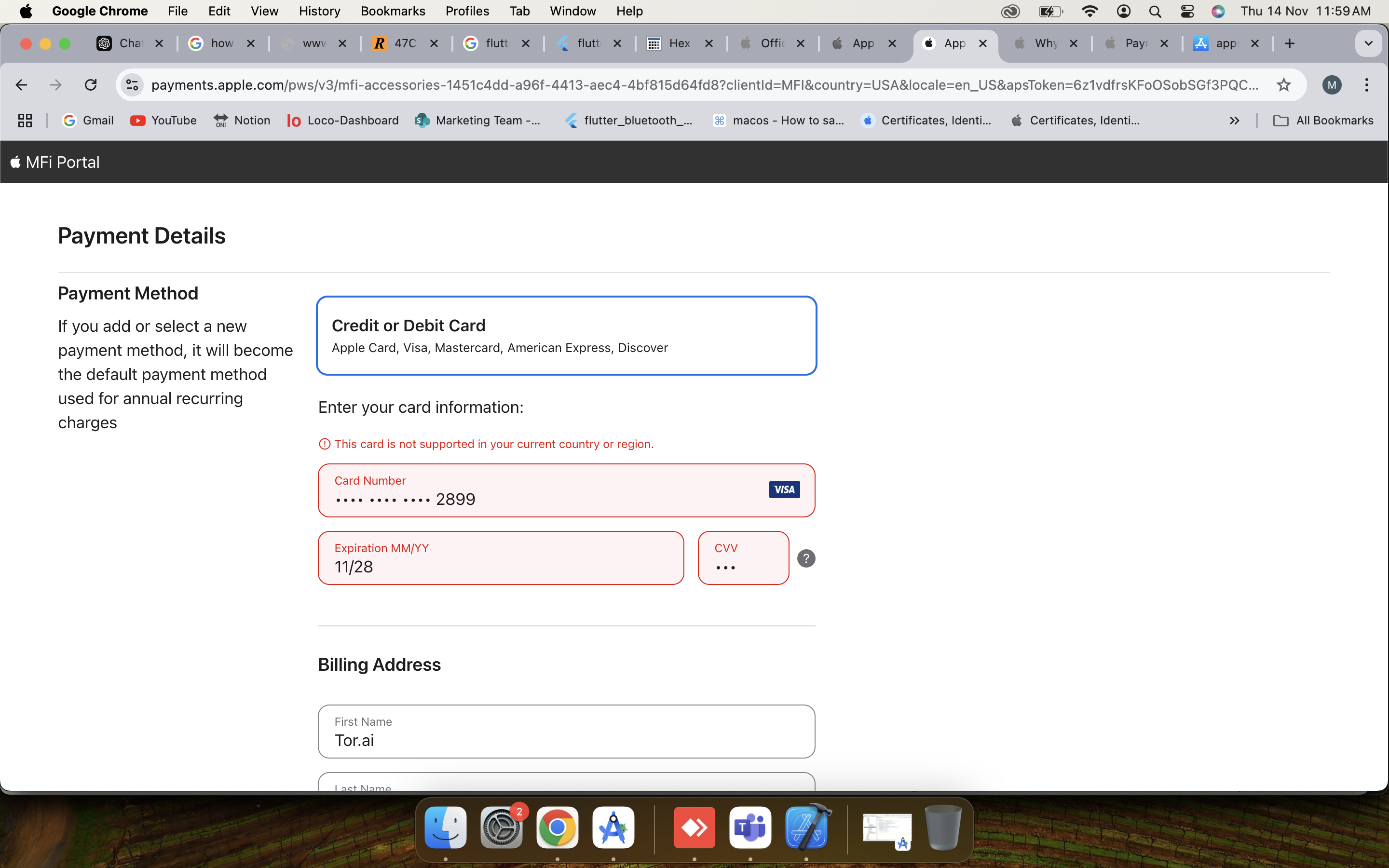Screen dimensions: 1389x868
Task: Launch Microsoft Teams from the dock
Action: [749, 827]
